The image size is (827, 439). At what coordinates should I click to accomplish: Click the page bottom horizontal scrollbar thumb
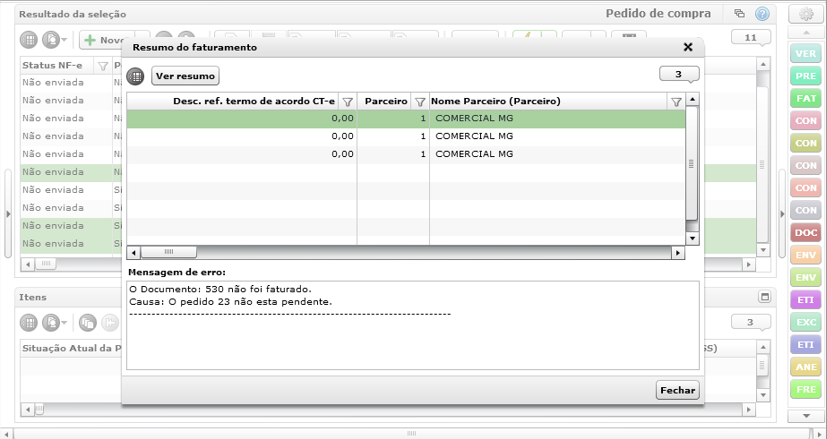pos(412,434)
